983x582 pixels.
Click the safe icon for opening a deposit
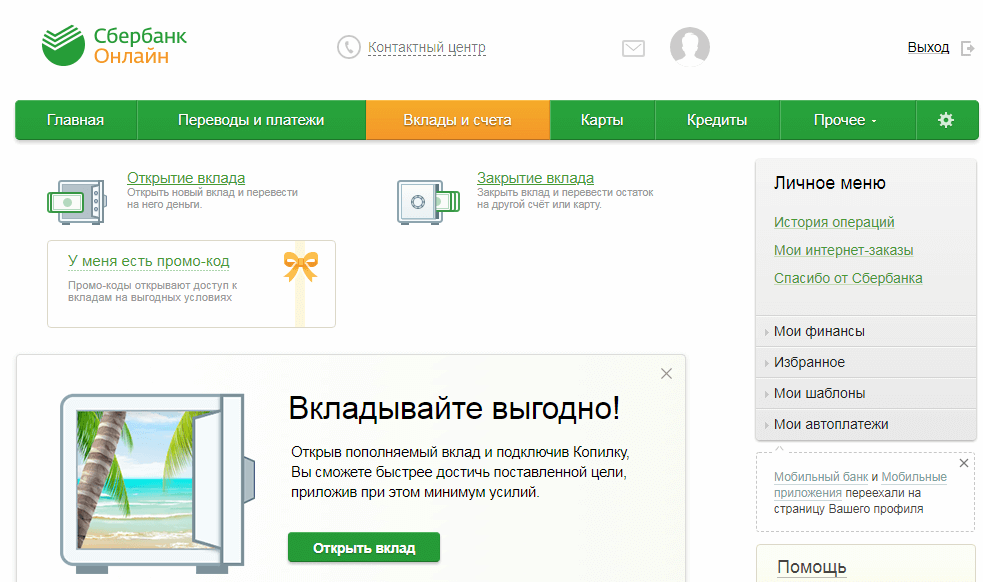[77, 200]
